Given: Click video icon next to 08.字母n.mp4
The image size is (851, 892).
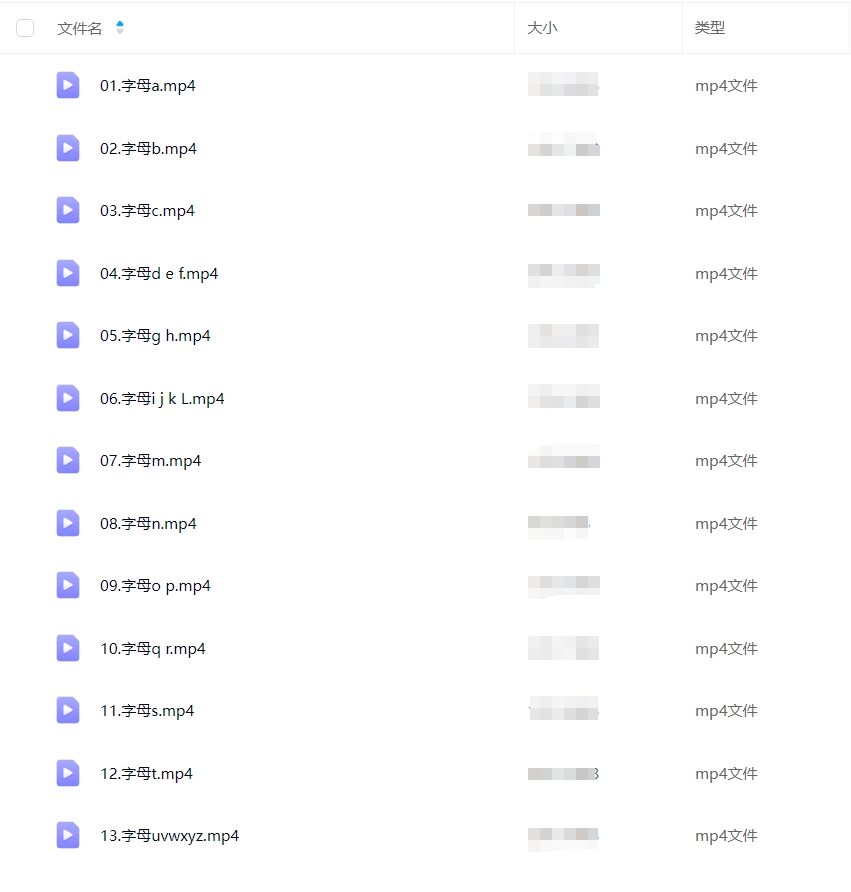Looking at the screenshot, I should point(68,523).
